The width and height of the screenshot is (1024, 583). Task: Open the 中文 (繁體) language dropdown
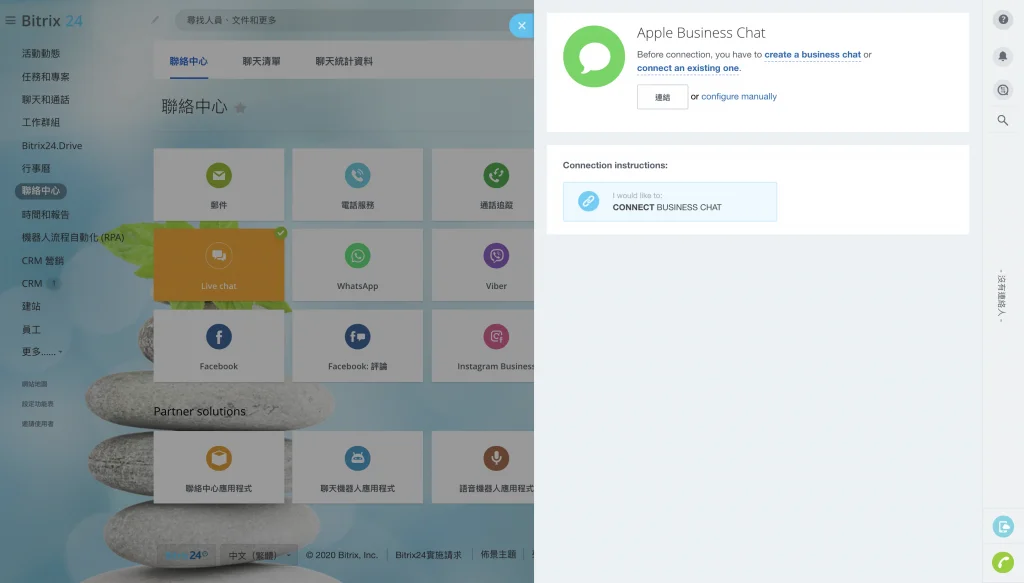[258, 555]
